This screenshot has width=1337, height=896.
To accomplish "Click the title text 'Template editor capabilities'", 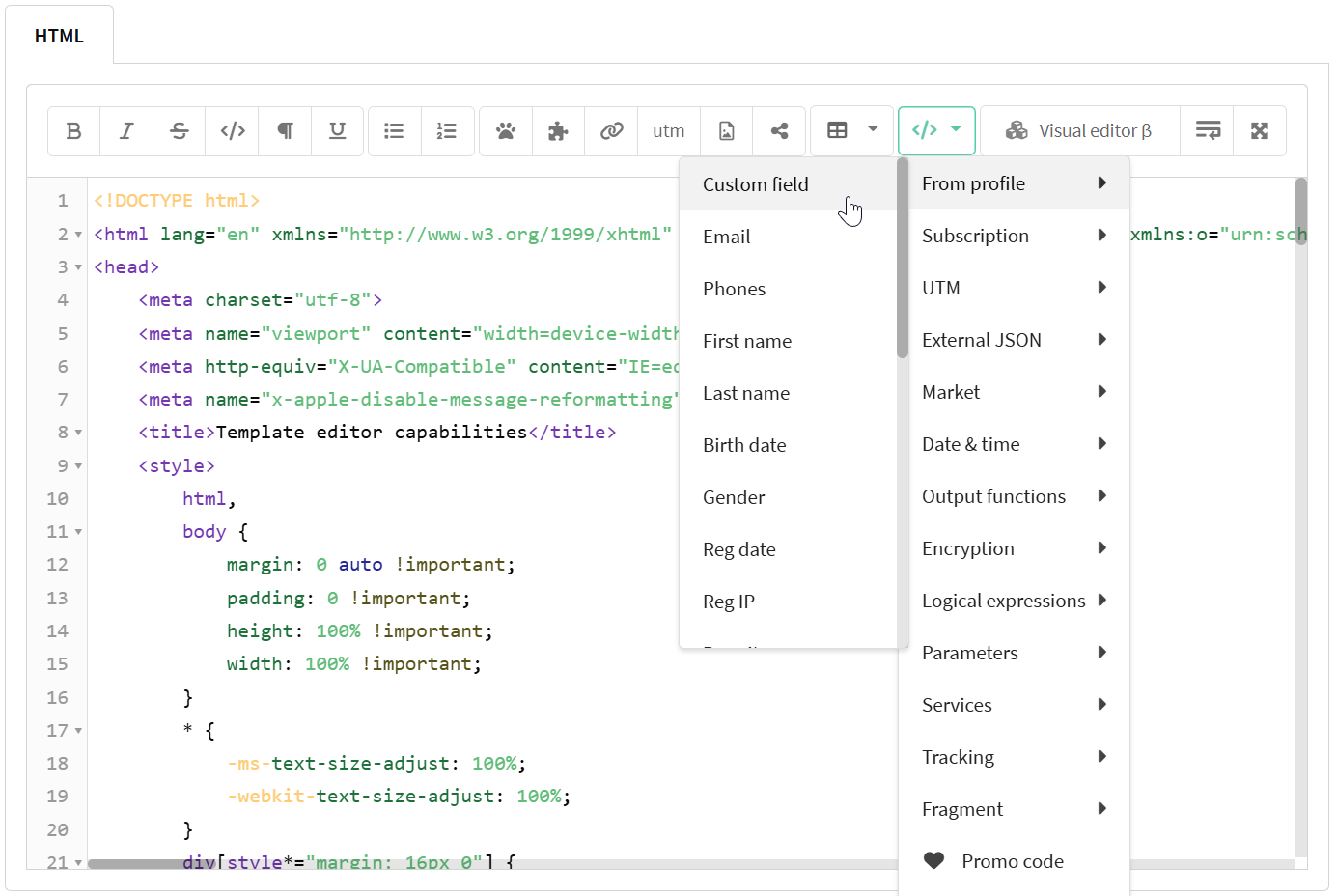I will (372, 432).
